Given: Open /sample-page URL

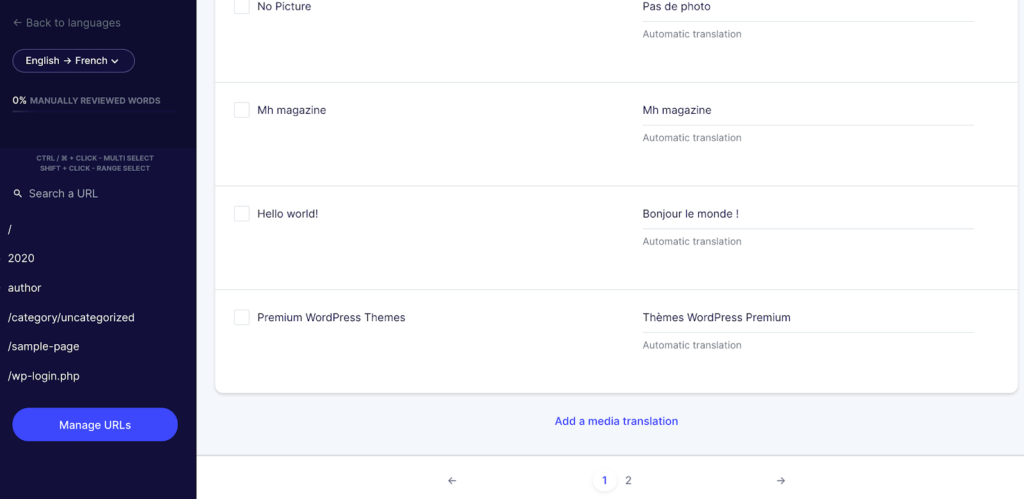Looking at the screenshot, I should tap(43, 346).
